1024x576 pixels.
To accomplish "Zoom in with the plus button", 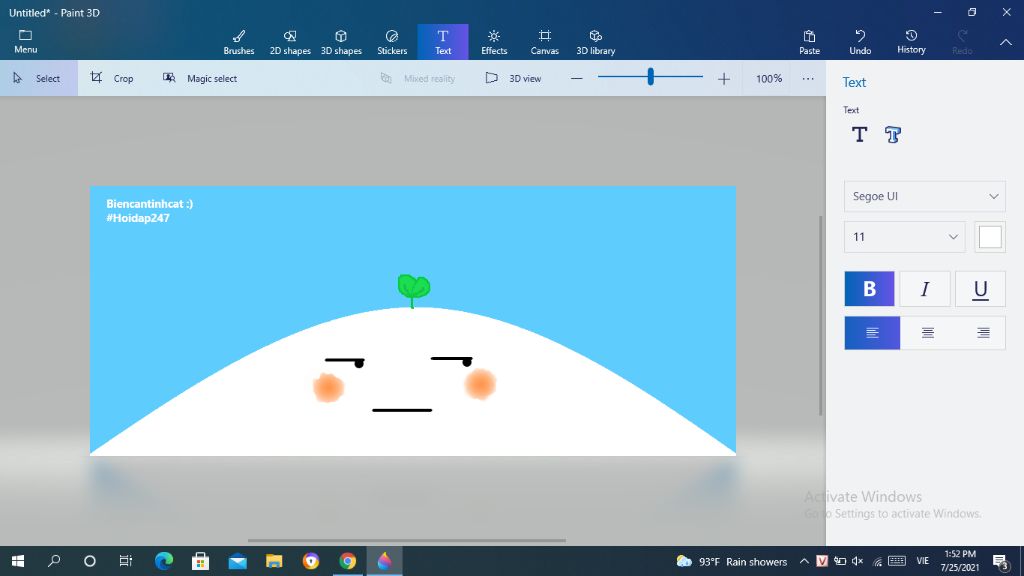I will click(x=724, y=79).
